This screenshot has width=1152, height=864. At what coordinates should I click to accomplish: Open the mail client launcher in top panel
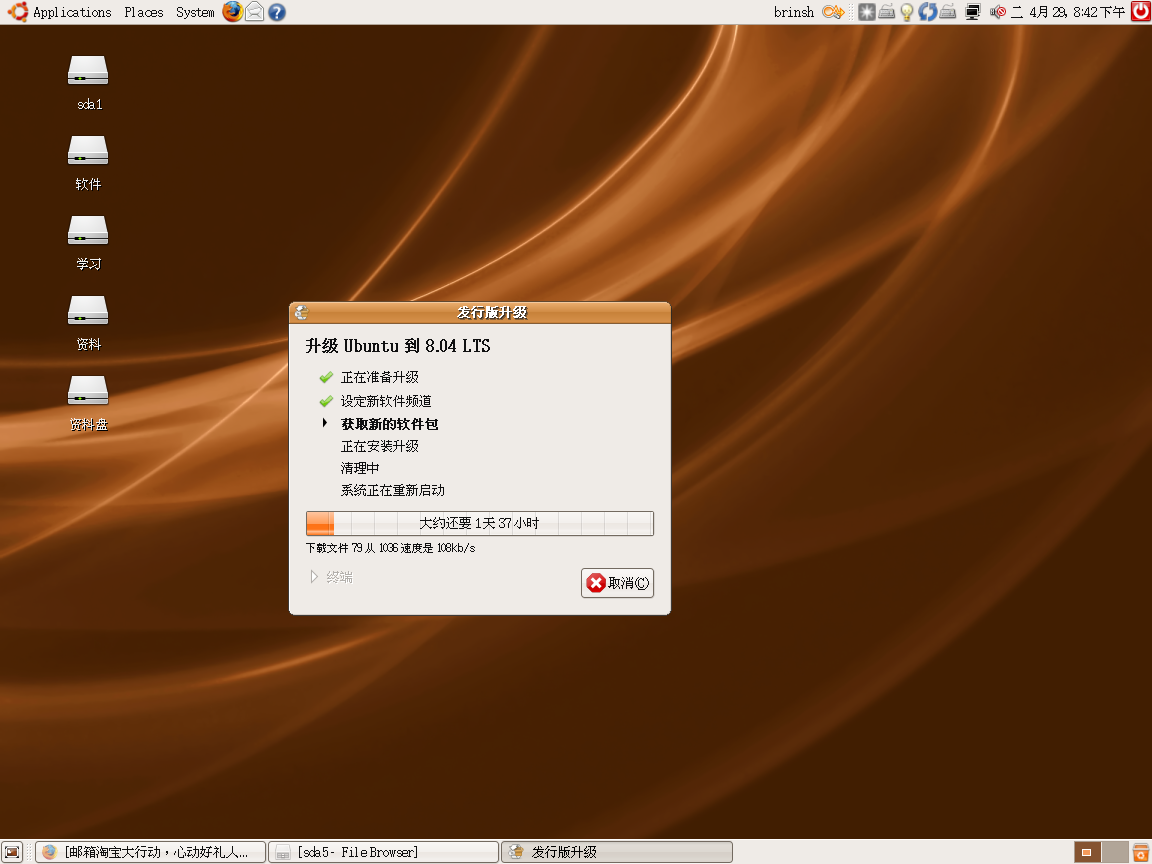[254, 12]
